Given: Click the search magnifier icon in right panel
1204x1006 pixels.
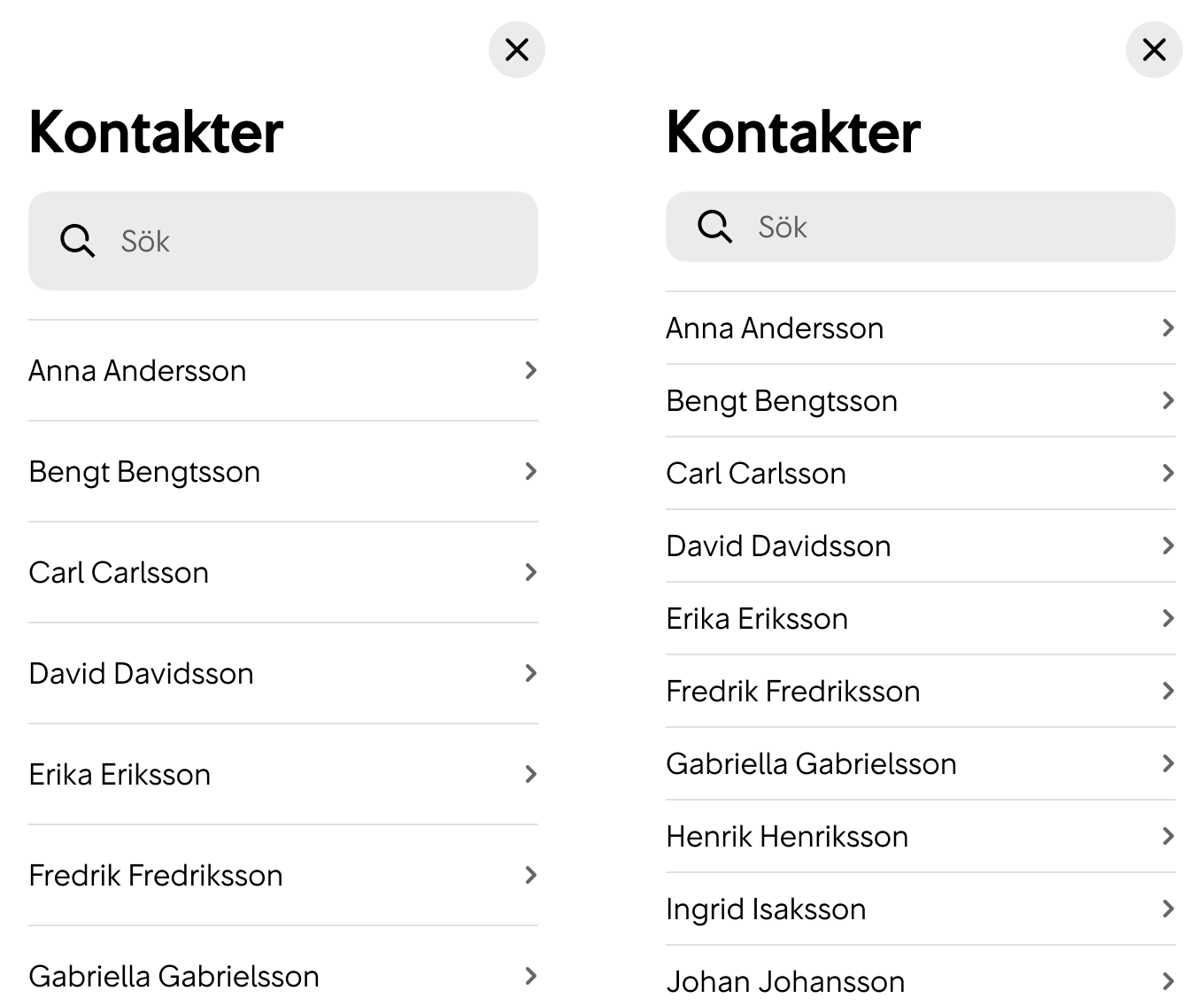Looking at the screenshot, I should tap(714, 227).
